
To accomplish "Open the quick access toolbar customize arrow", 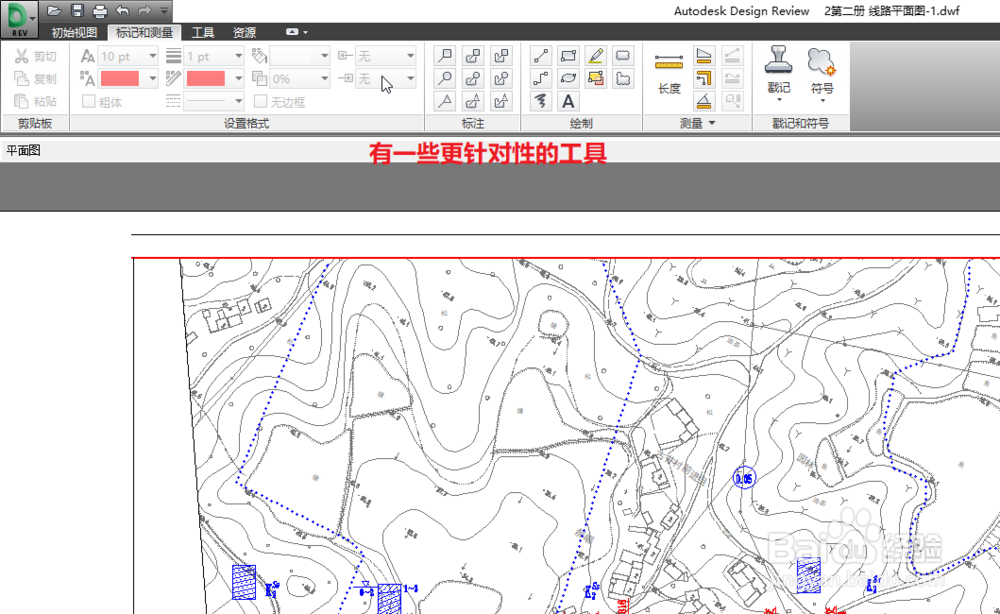I will (164, 11).
